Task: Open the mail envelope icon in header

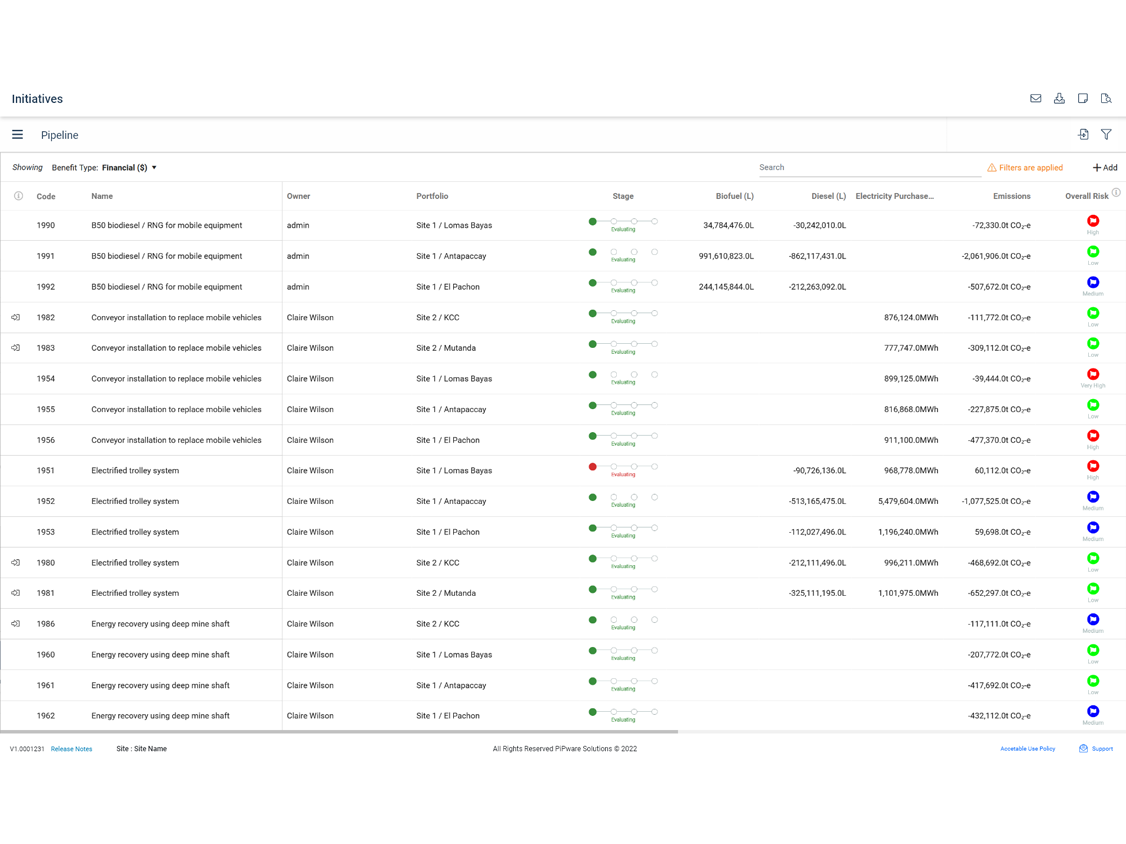Action: point(1035,99)
